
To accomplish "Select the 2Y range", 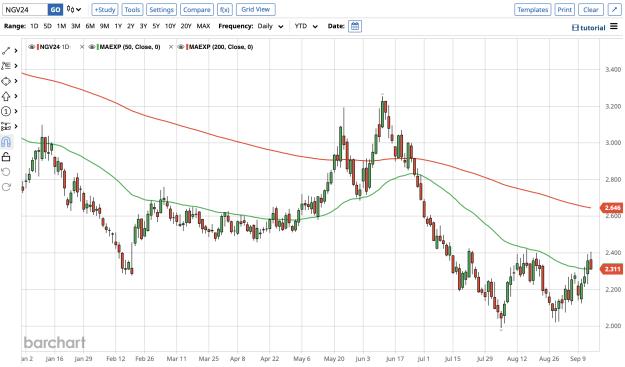I will 131,26.
